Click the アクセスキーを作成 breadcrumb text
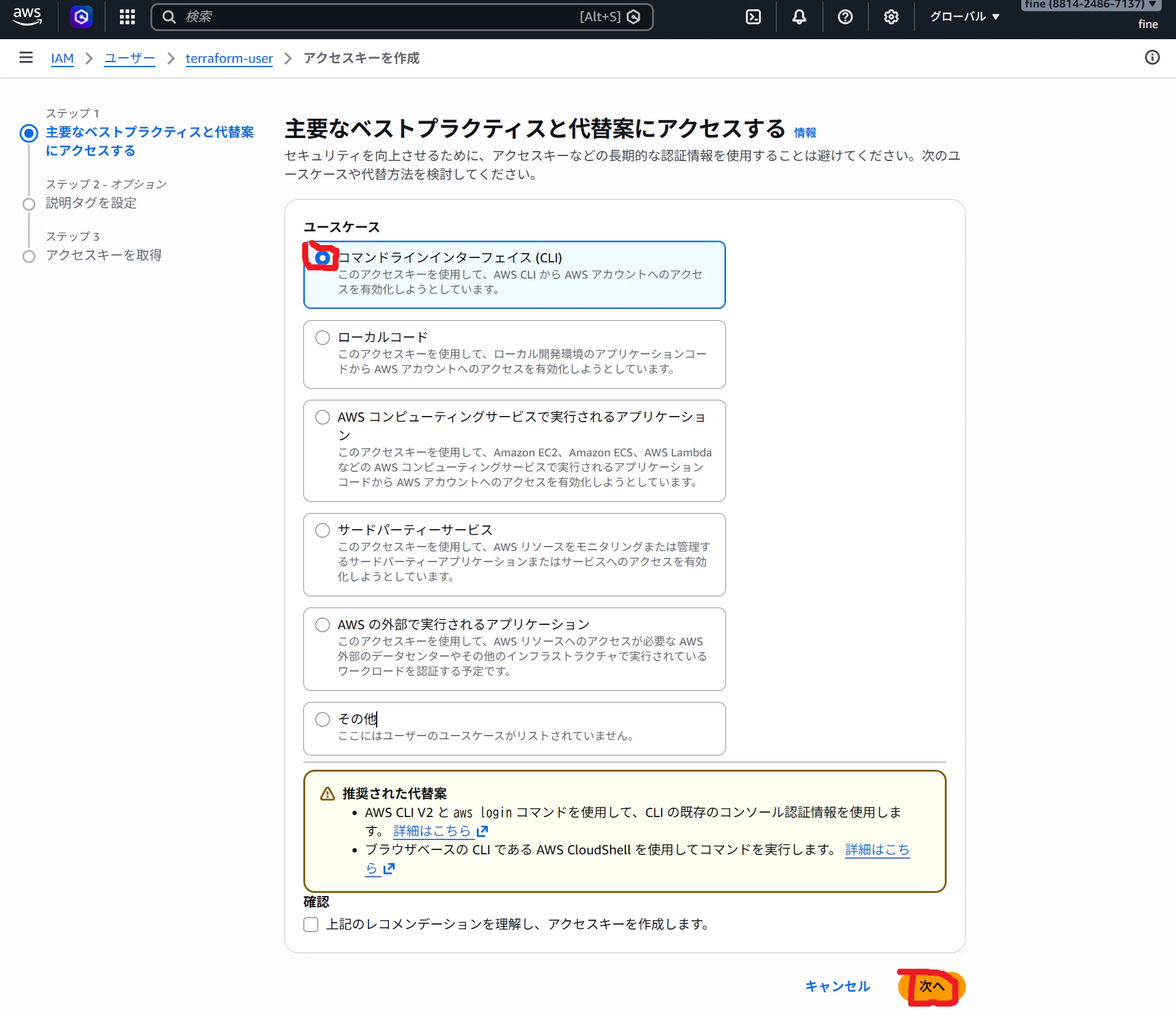This screenshot has height=1016, width=1176. click(362, 58)
